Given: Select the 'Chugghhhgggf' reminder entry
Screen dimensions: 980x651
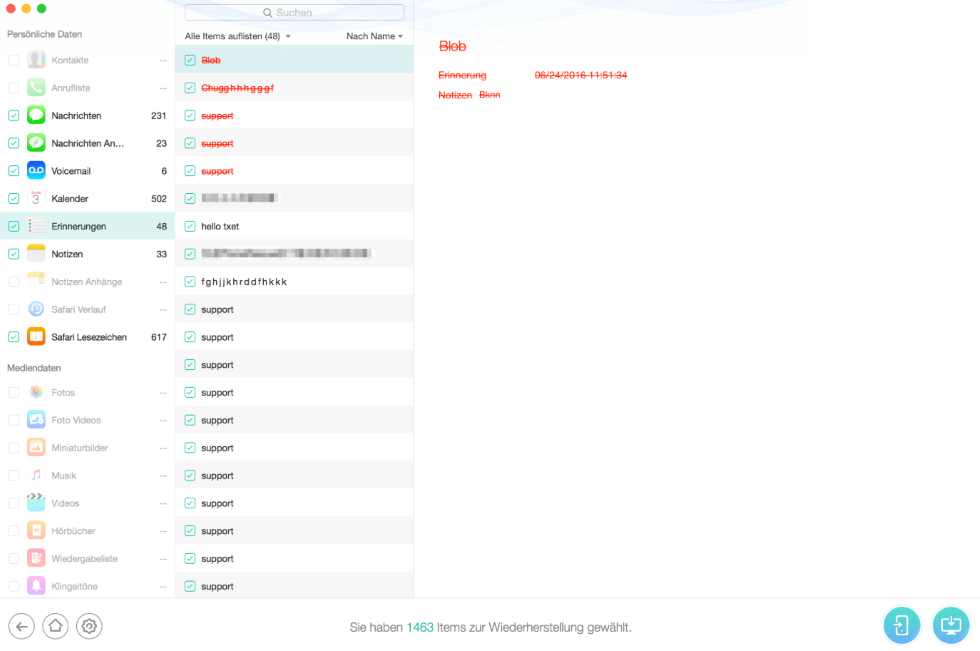Looking at the screenshot, I should [237, 88].
